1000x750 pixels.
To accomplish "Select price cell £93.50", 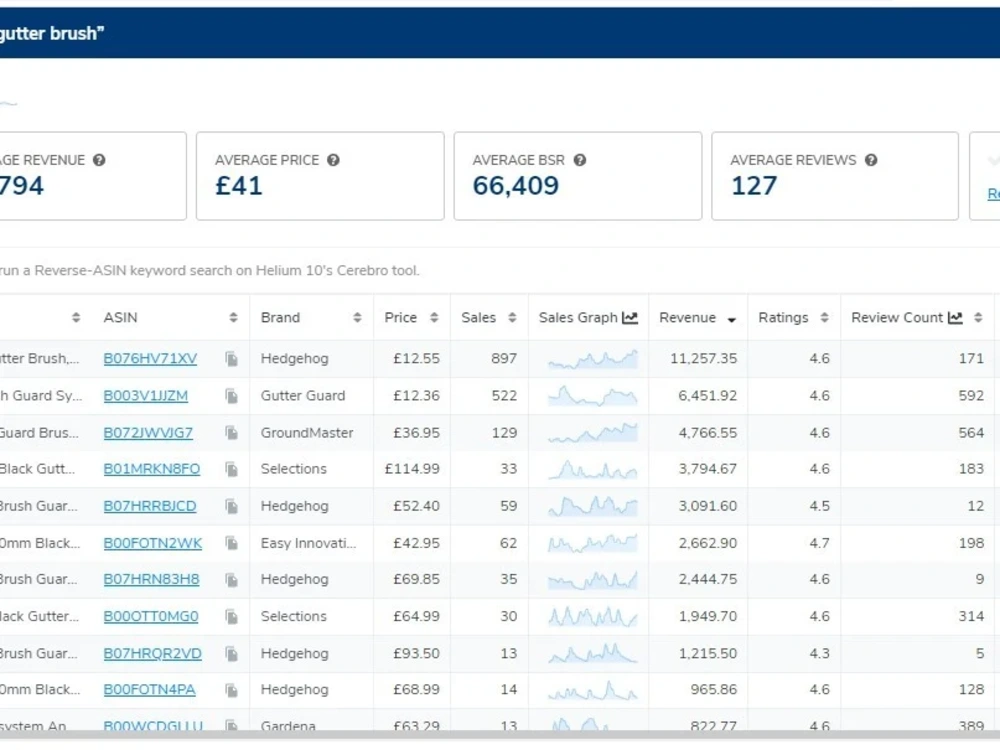I will 416,653.
